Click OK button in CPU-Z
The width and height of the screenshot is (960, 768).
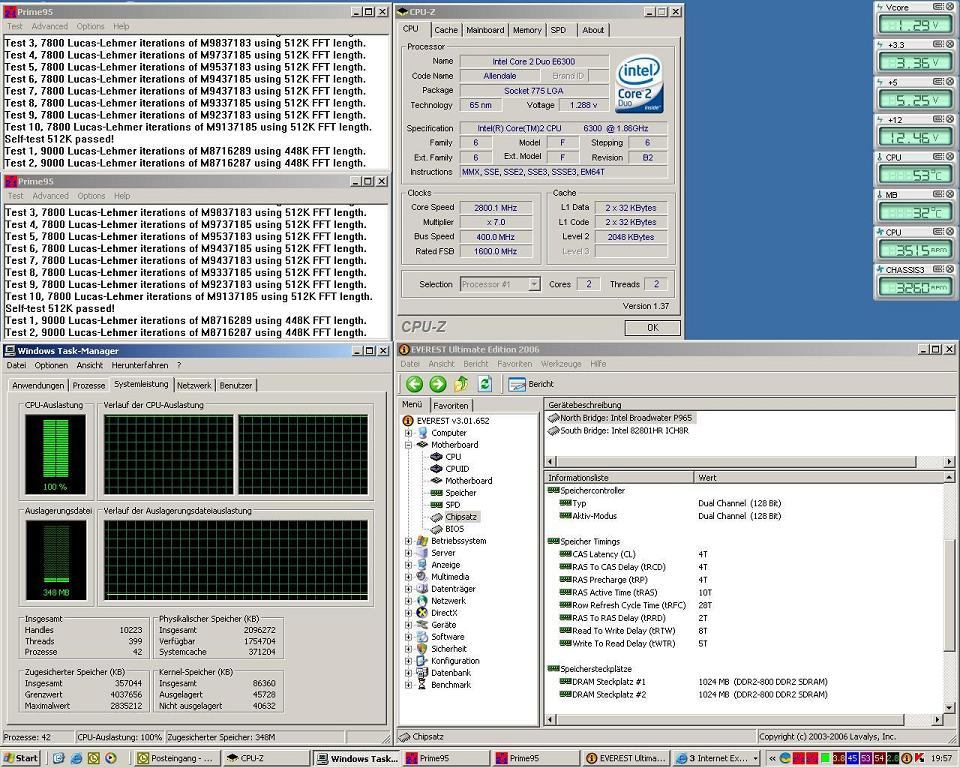pyautogui.click(x=653, y=328)
